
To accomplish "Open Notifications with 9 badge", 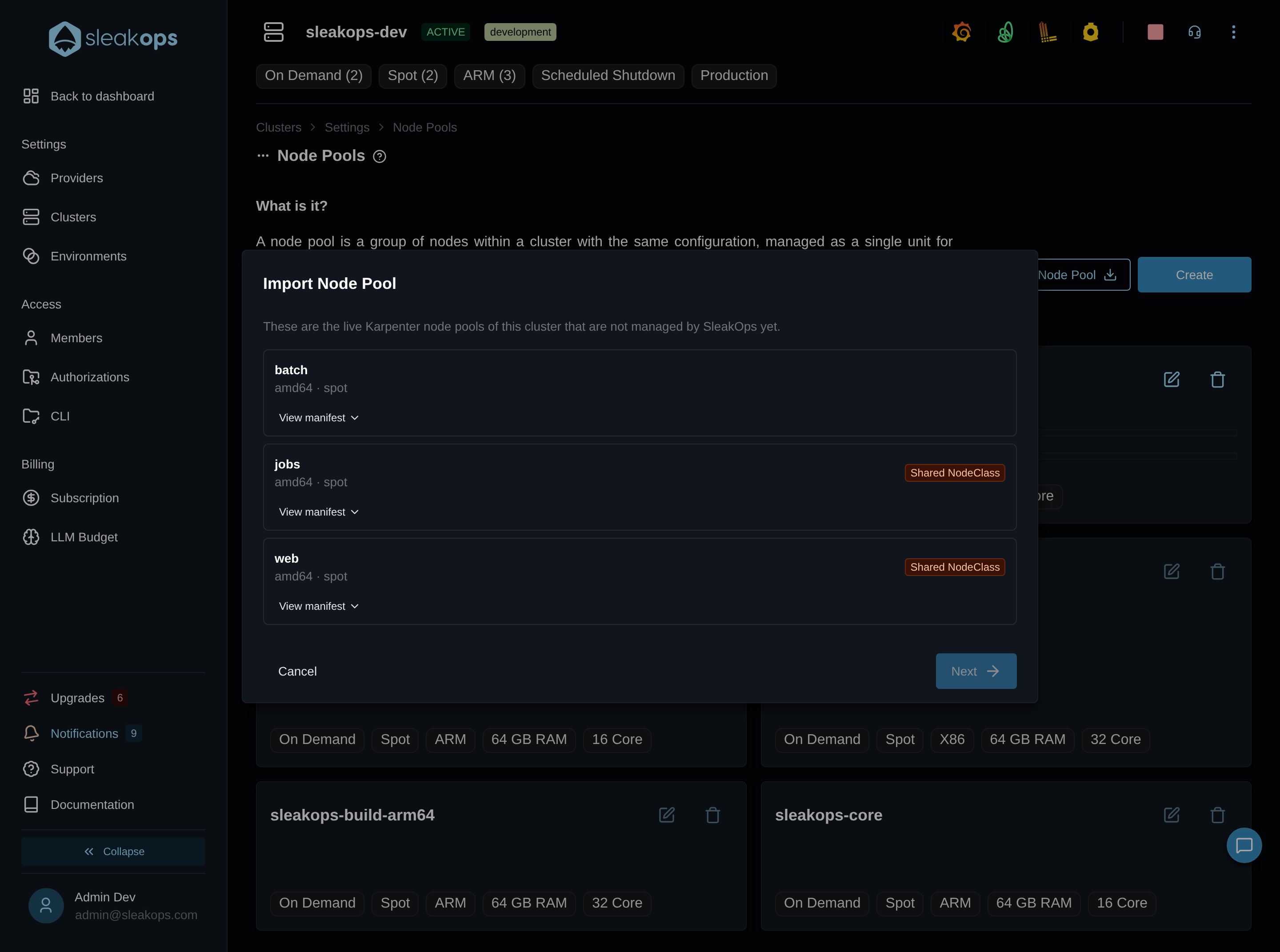I will pos(82,734).
